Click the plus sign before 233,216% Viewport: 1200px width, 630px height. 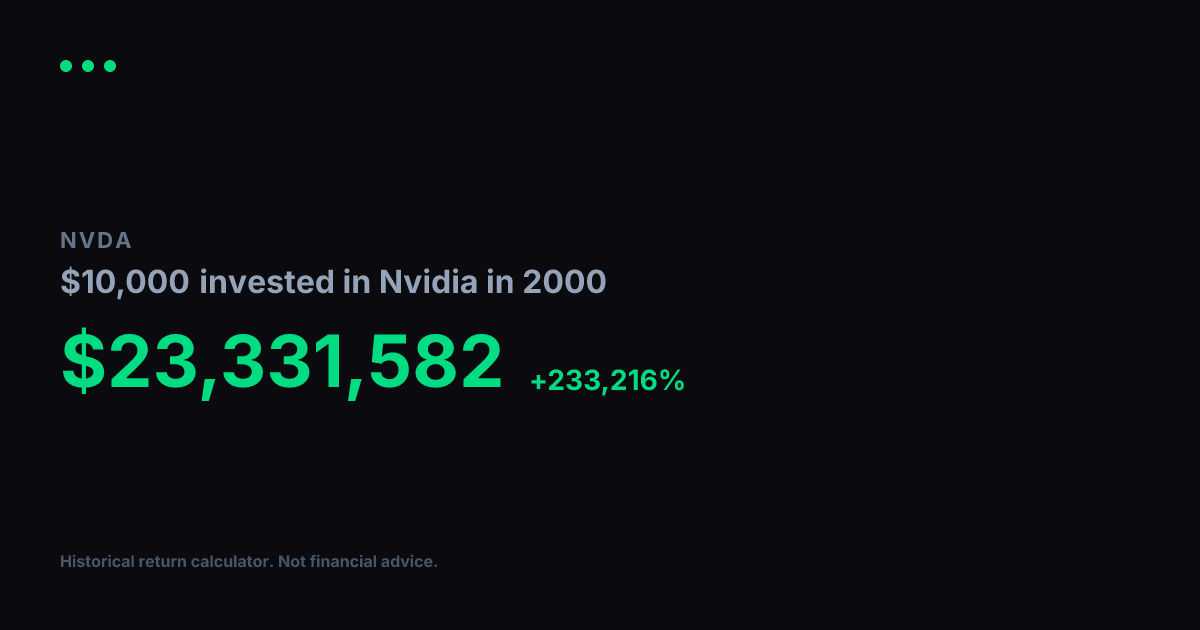[x=538, y=381]
